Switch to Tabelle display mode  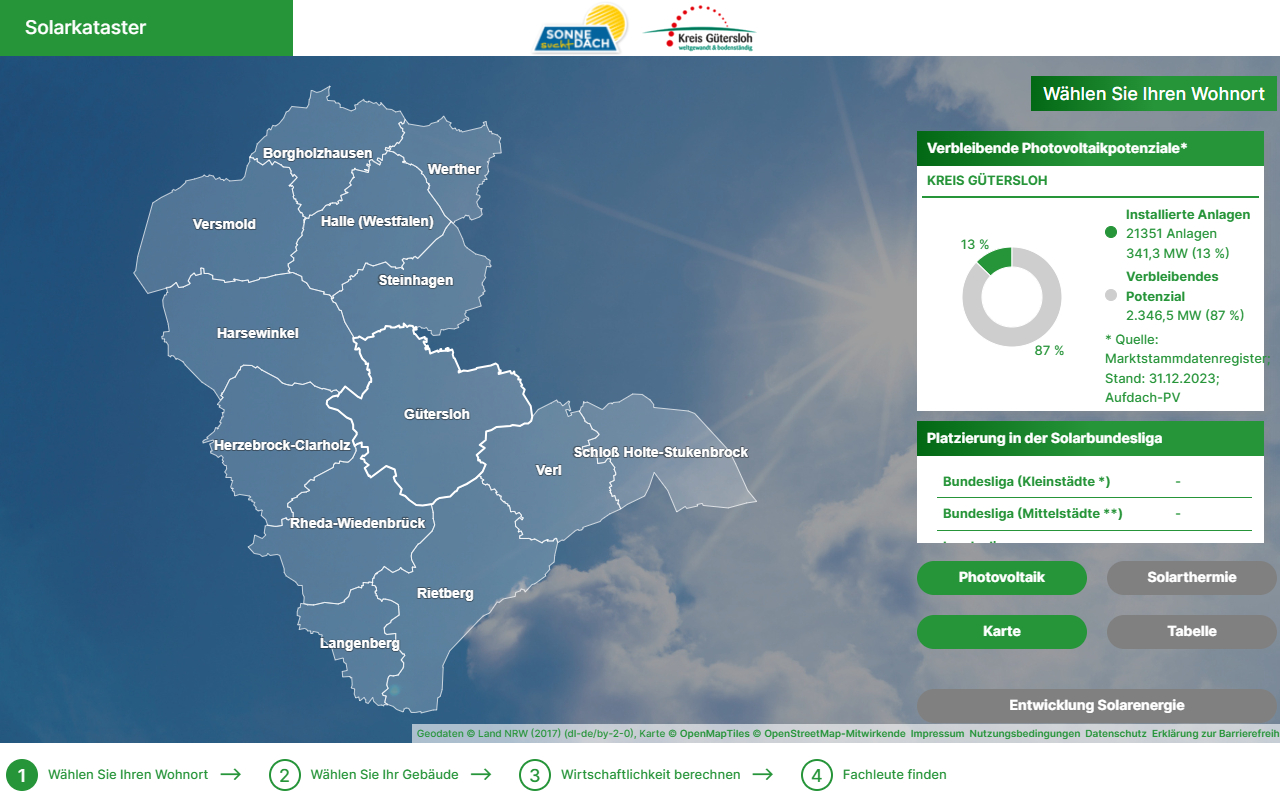point(1192,632)
